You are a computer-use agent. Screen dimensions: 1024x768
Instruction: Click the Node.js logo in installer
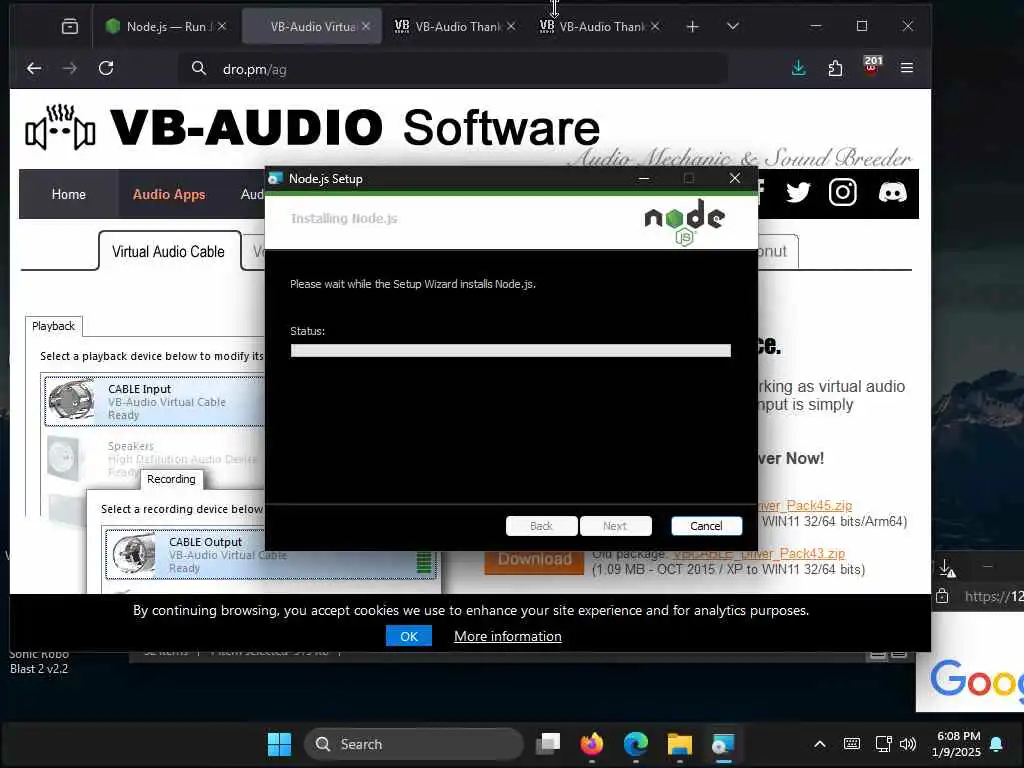click(684, 221)
